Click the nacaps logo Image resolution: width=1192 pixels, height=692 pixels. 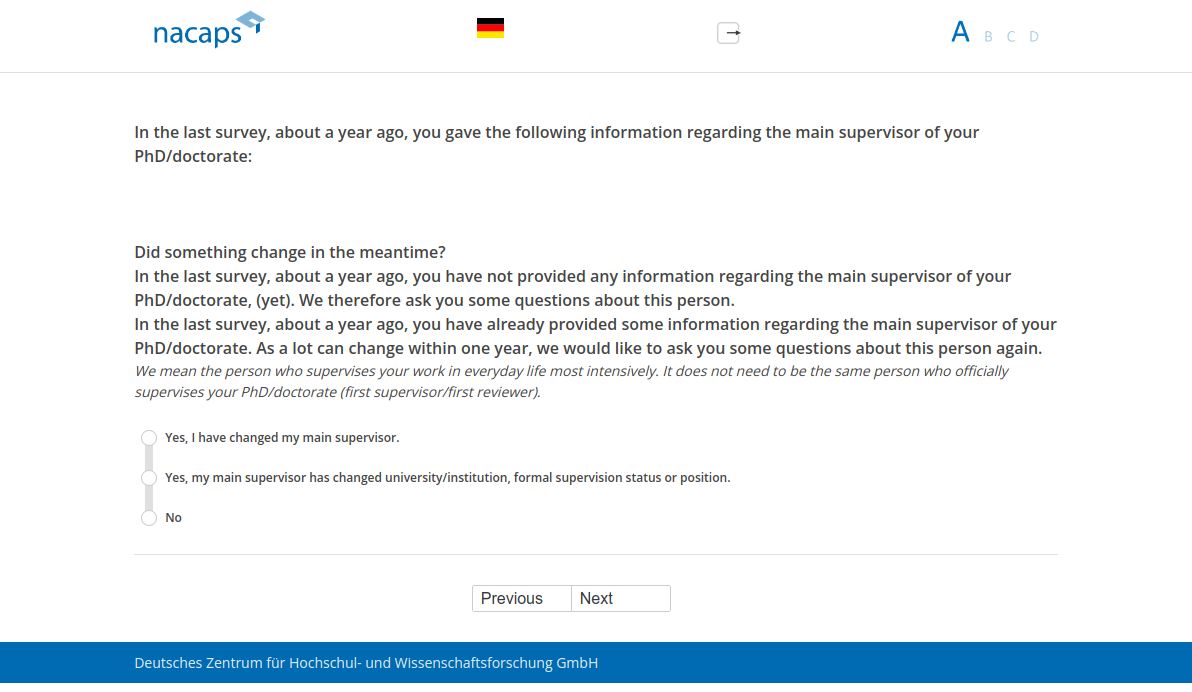point(209,30)
